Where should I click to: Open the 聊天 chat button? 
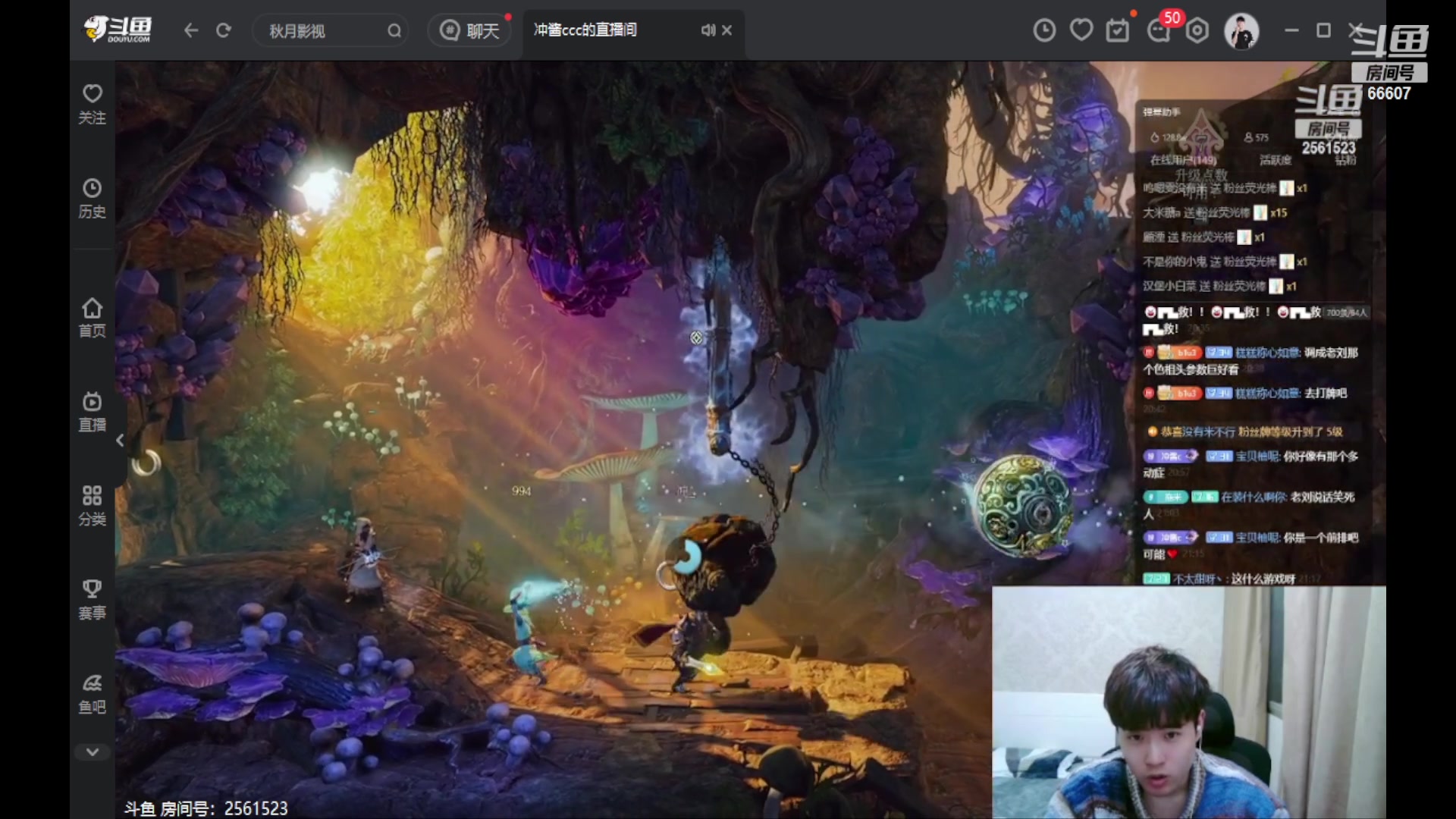click(469, 30)
